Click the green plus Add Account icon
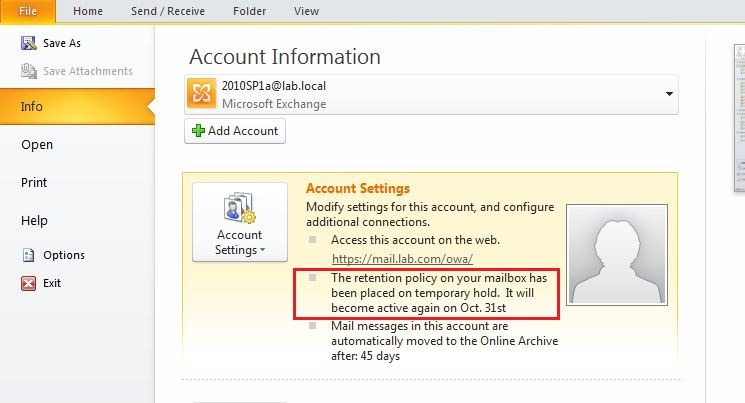 point(198,131)
